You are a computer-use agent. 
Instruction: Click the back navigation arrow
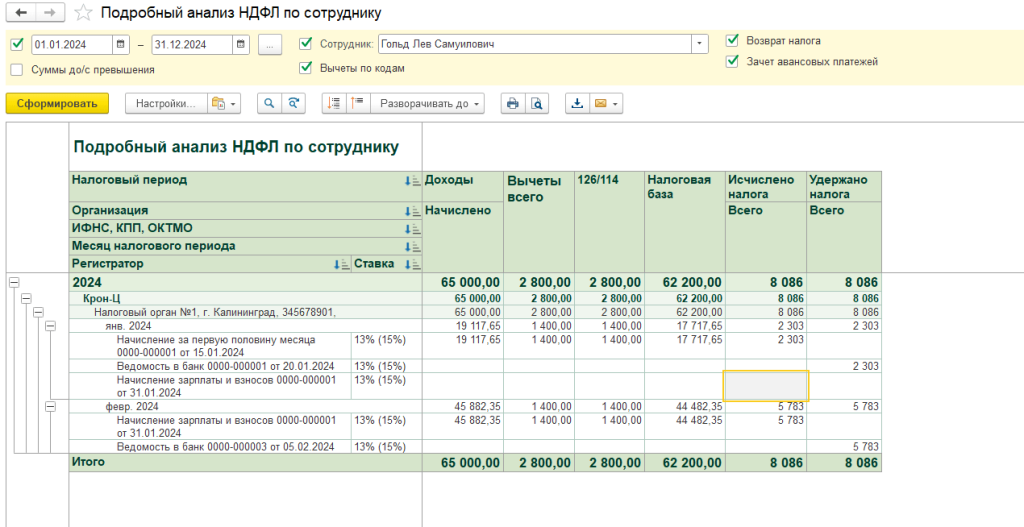(21, 12)
